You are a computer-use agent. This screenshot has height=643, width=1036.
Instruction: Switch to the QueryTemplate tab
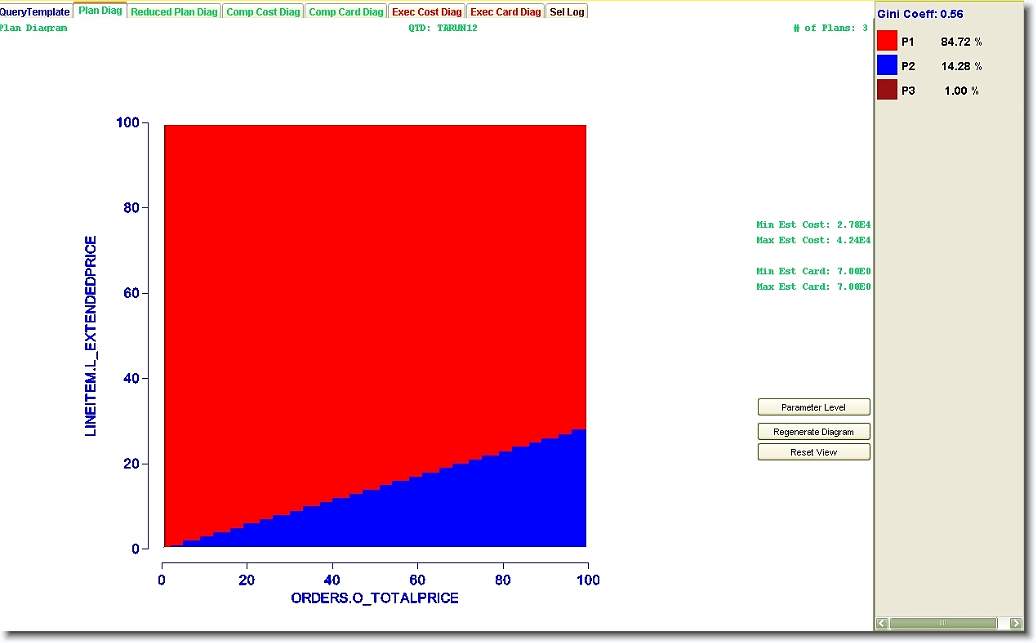36,12
